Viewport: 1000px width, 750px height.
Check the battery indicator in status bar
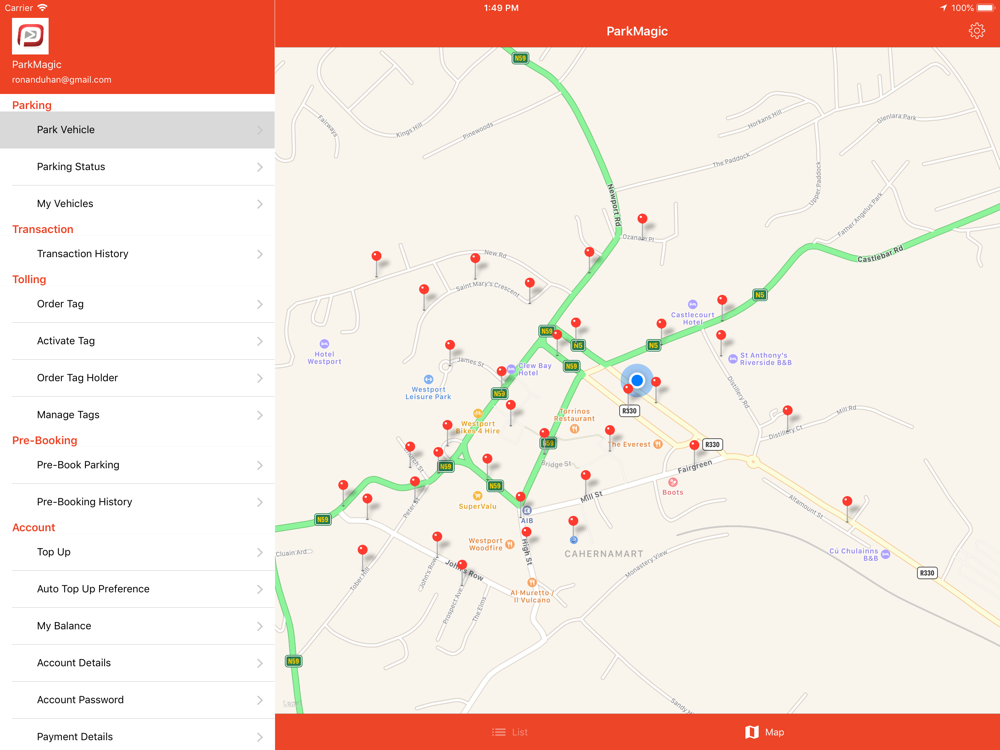[985, 8]
